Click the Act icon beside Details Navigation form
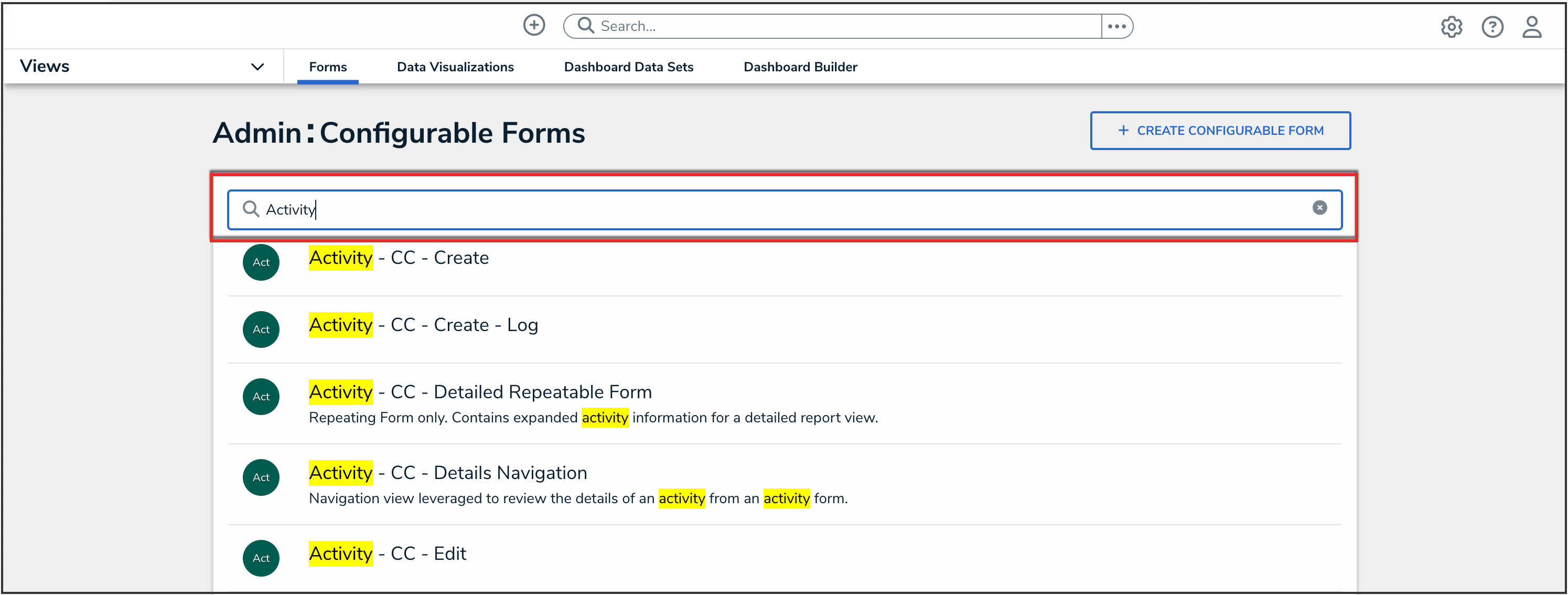Viewport: 1568px width, 595px height. (261, 477)
